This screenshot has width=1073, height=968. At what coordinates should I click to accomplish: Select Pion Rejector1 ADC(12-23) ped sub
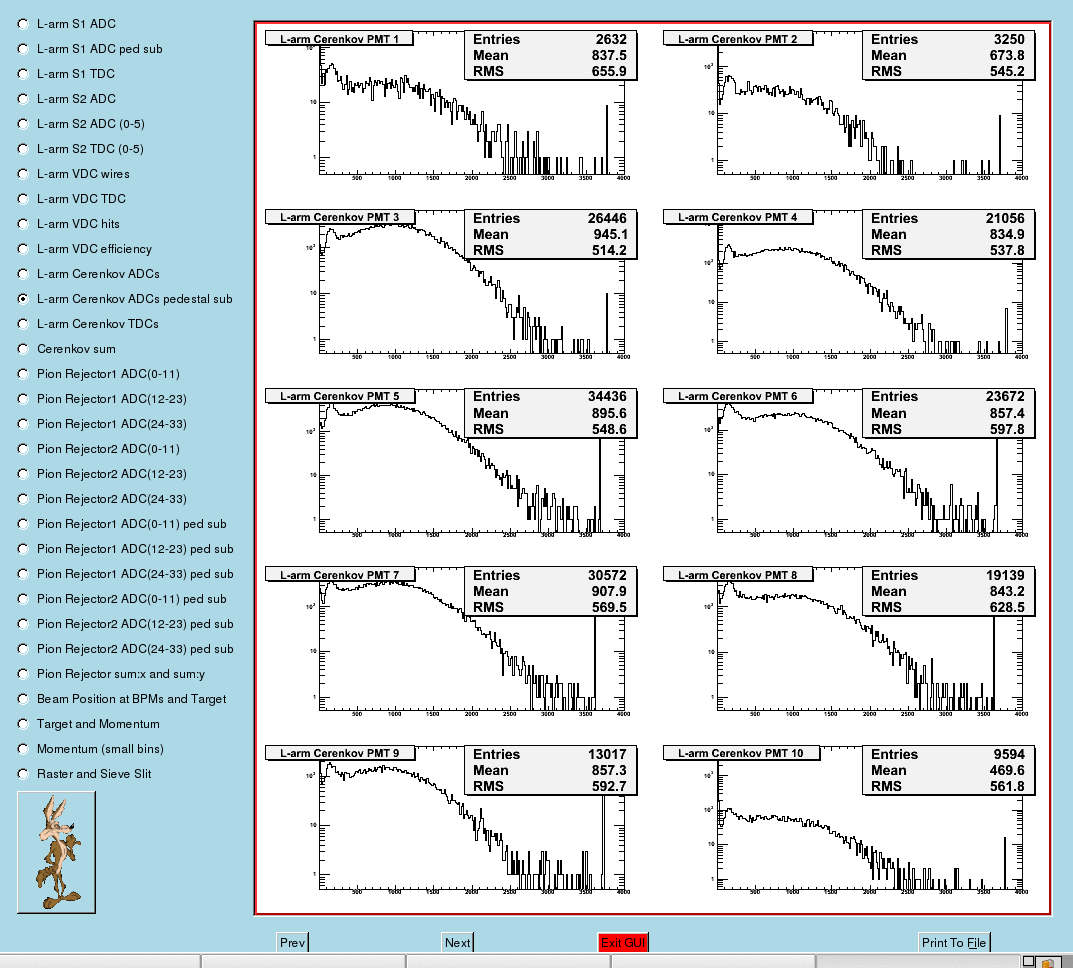(23, 549)
